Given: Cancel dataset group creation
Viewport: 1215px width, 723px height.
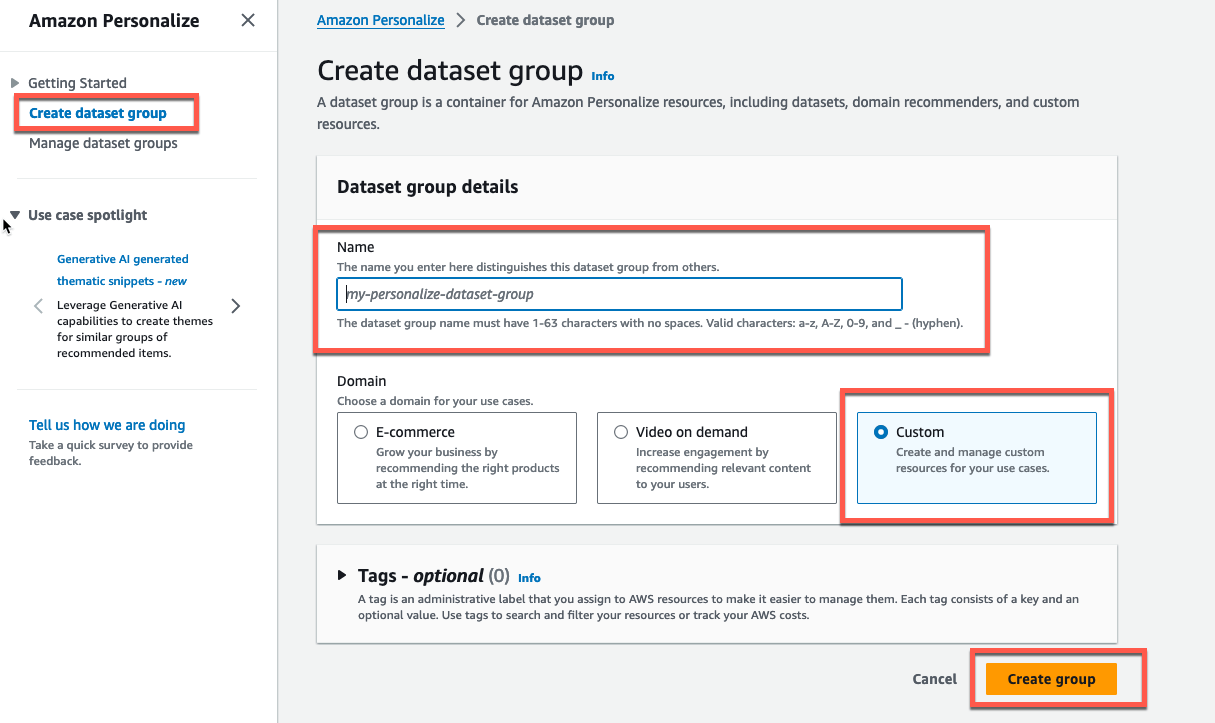Looking at the screenshot, I should (935, 679).
